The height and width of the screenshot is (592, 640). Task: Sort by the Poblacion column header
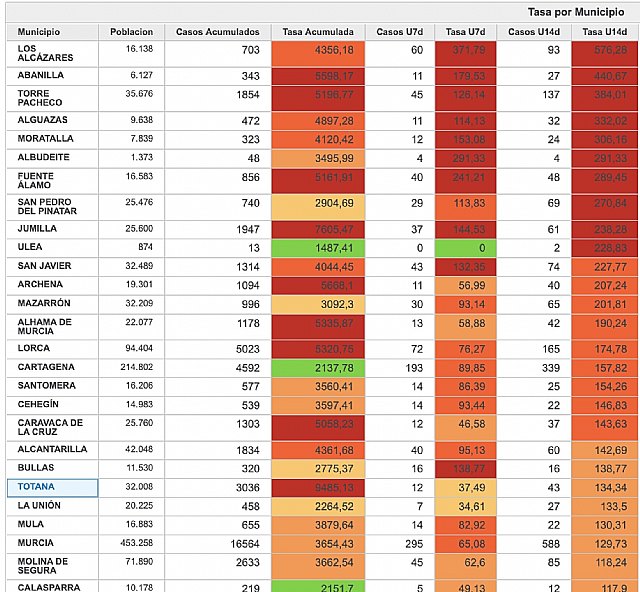[133, 32]
